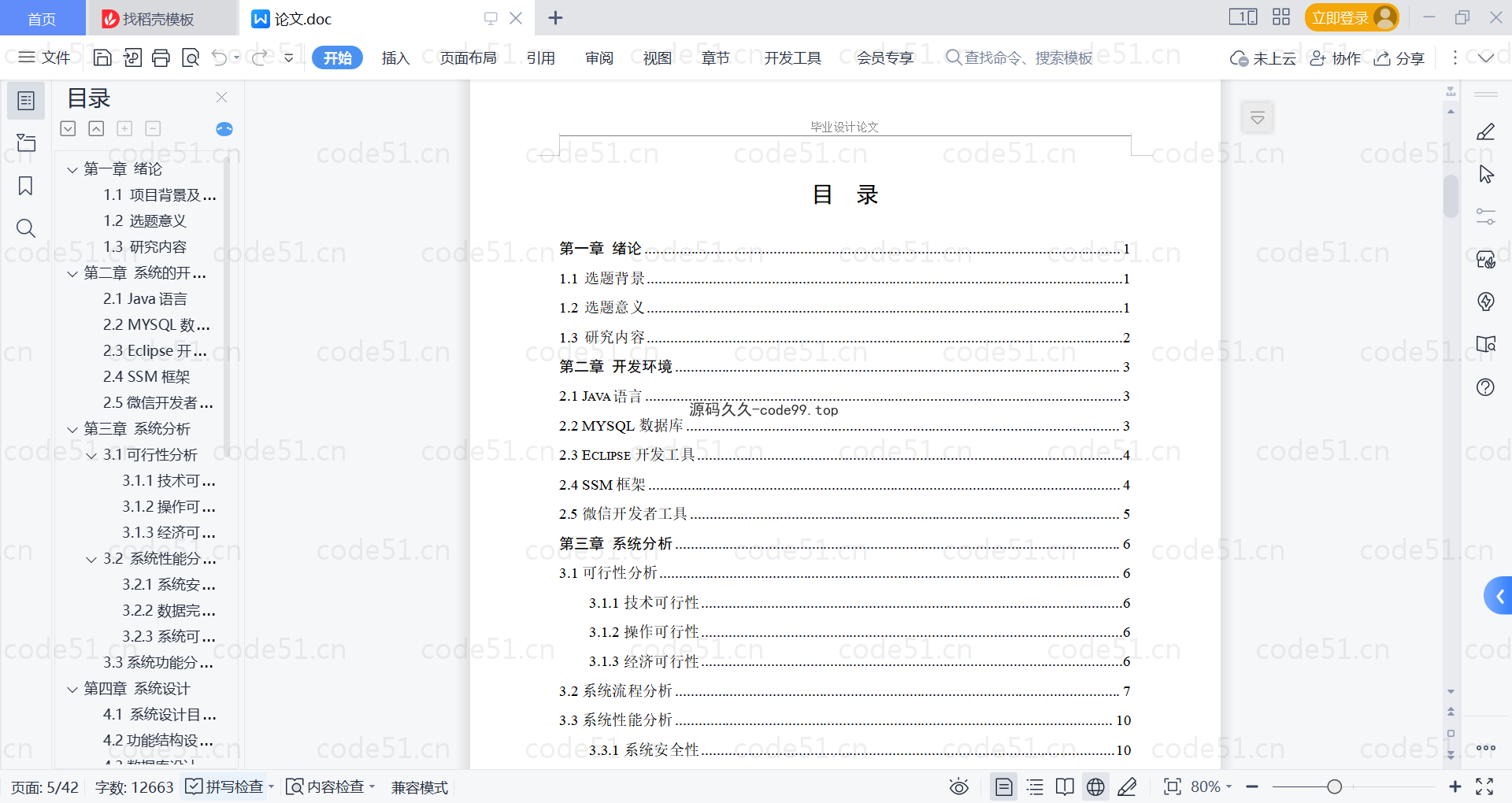Collapse 第四章 系统设计 node
This screenshot has width=1512, height=803.
72,689
